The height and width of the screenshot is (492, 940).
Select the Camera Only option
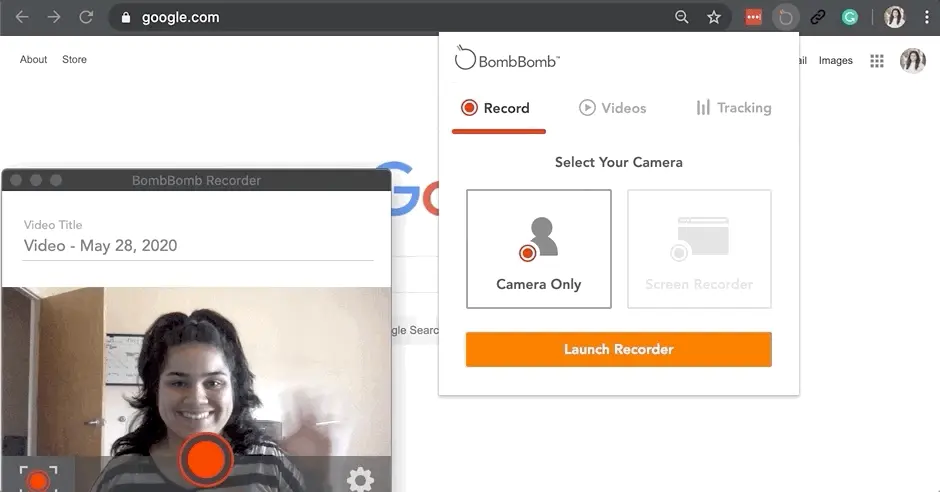click(539, 249)
